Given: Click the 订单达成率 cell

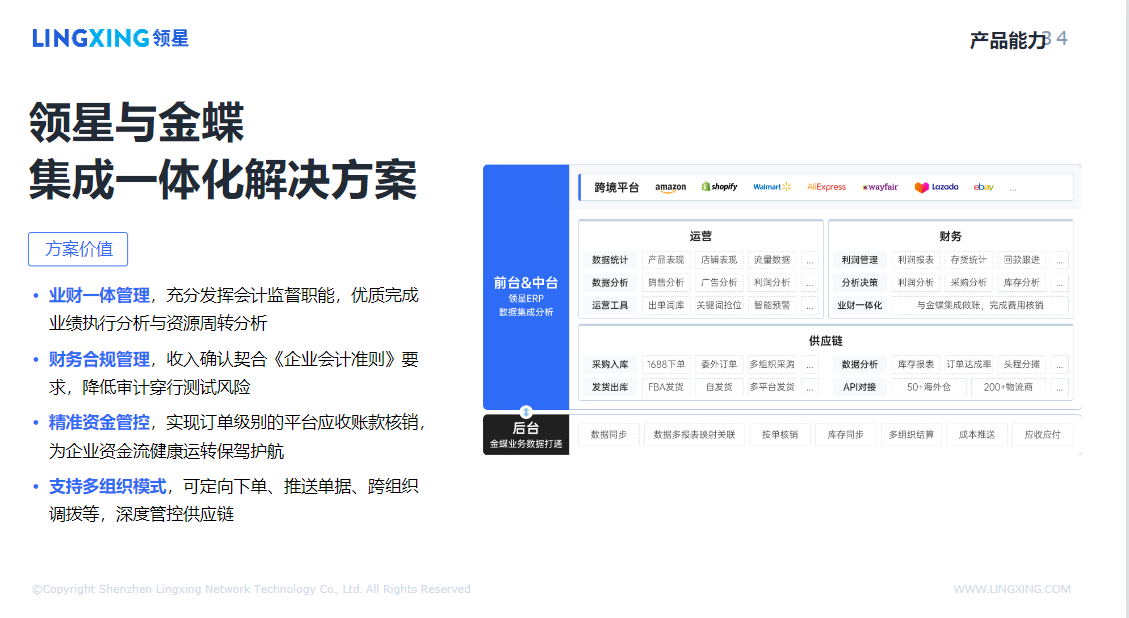Looking at the screenshot, I should (x=969, y=364).
